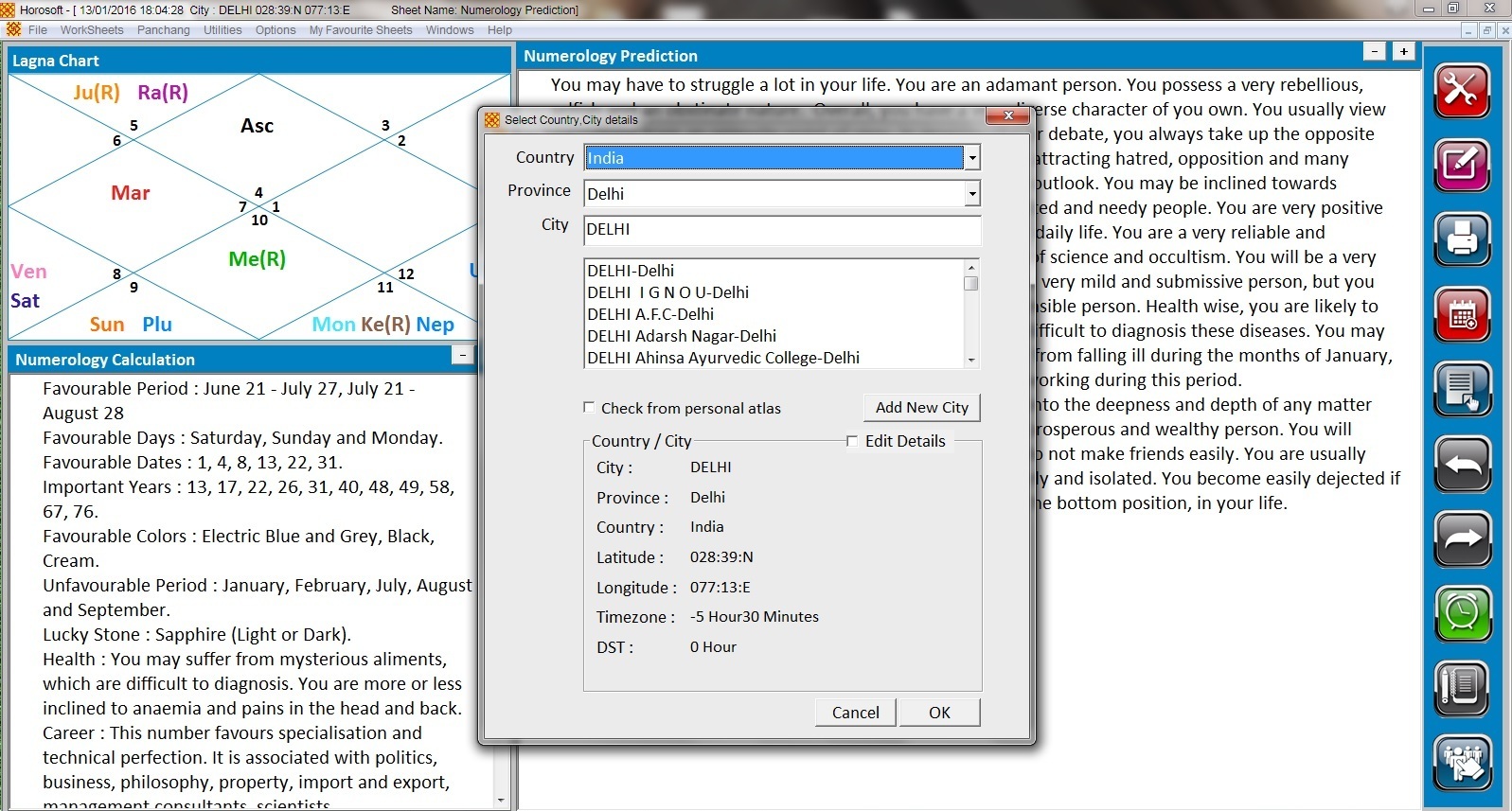Click the sheet selection document icon

(1462, 389)
